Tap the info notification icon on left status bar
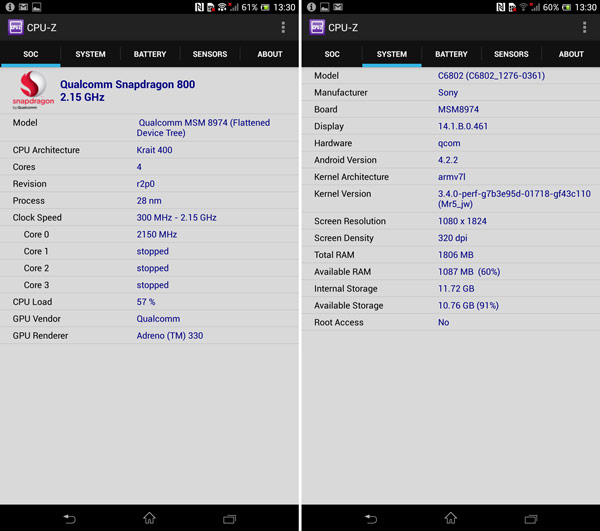The image size is (600, 531). point(10,7)
